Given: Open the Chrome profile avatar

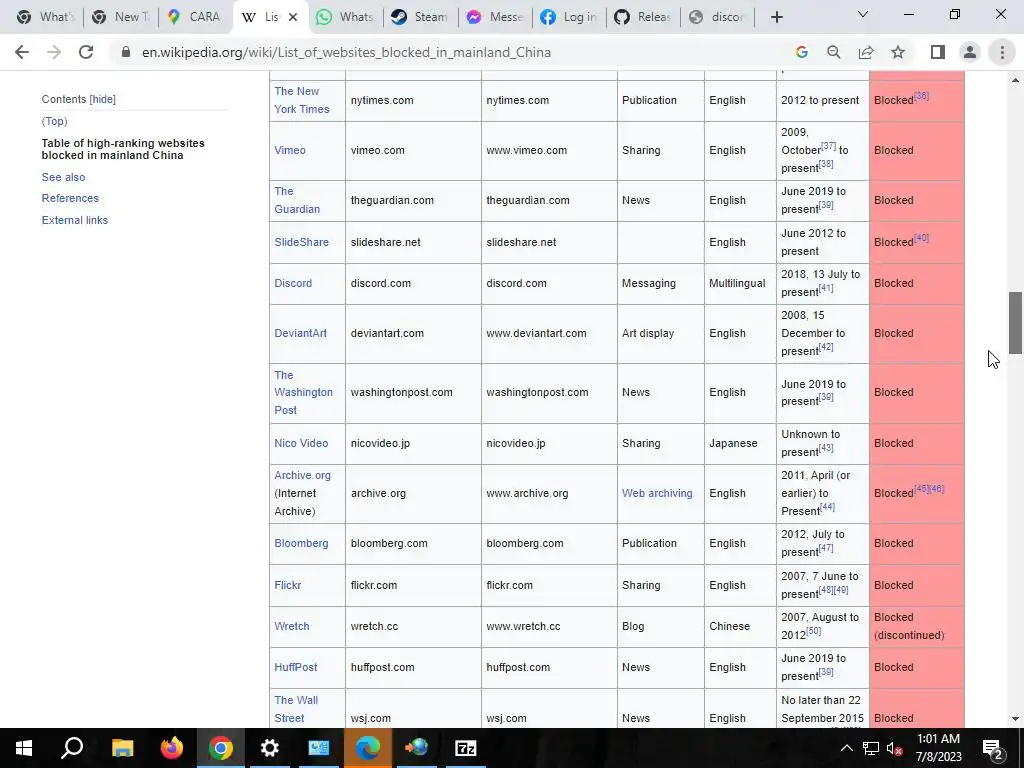Looking at the screenshot, I should pyautogui.click(x=970, y=52).
